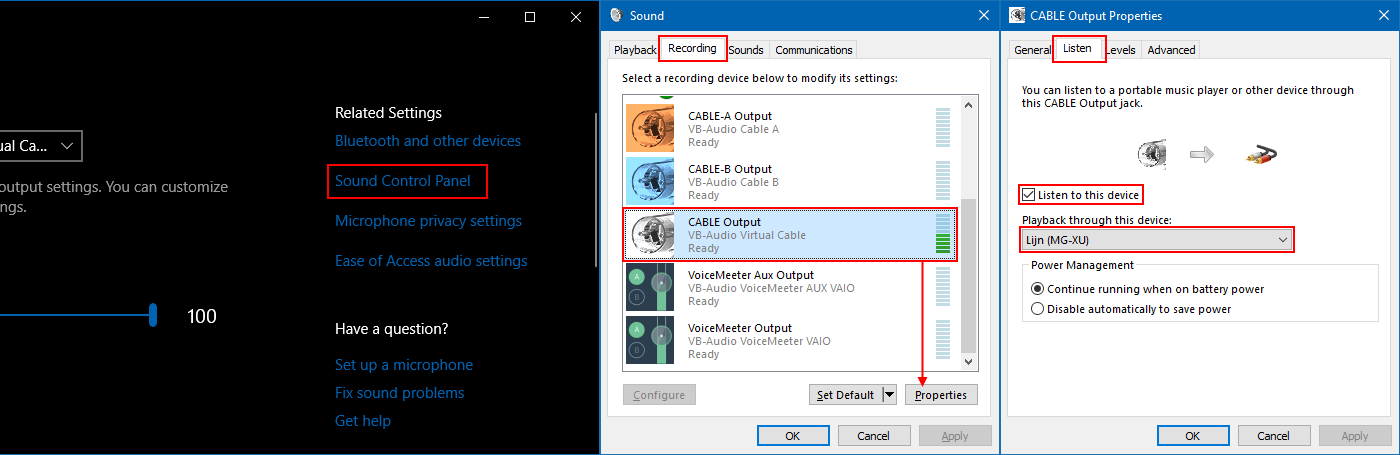Toggle Listen to this device checkbox

1028,195
